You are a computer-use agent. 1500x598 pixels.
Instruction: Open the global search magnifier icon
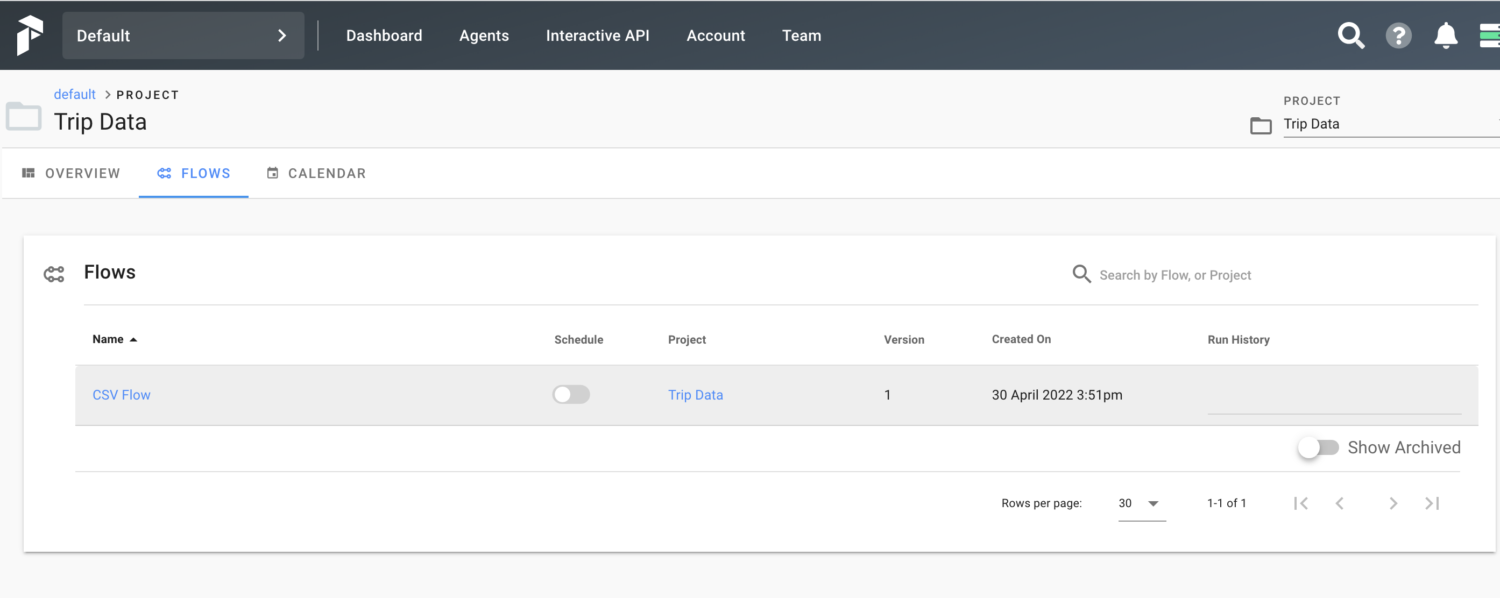(1351, 36)
